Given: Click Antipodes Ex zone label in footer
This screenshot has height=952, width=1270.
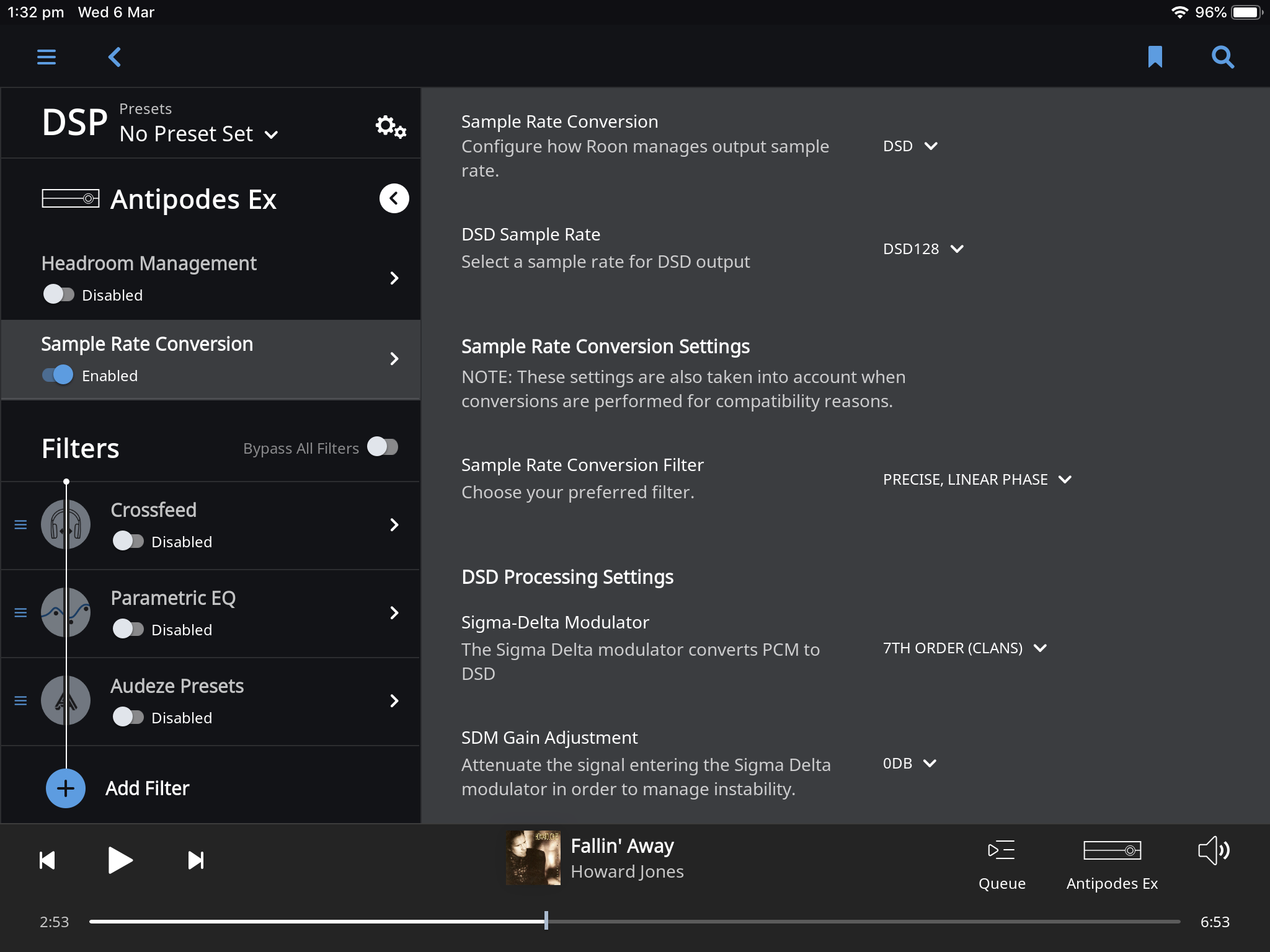Looking at the screenshot, I should coord(1112,884).
